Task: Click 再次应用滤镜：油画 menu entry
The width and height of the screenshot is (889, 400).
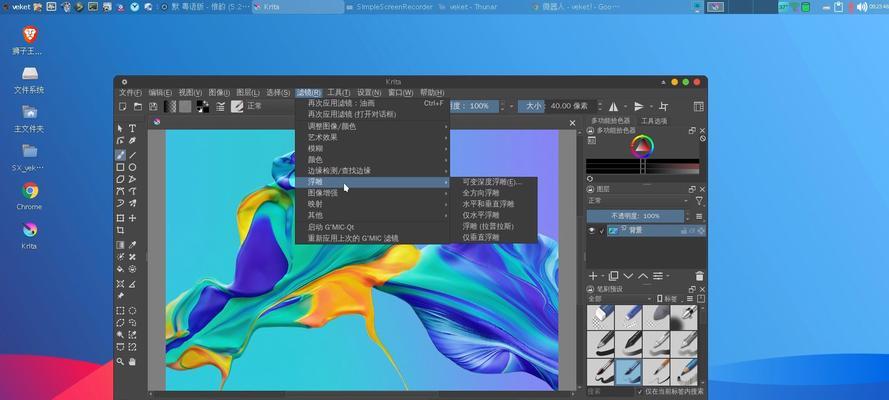Action: [x=373, y=104]
